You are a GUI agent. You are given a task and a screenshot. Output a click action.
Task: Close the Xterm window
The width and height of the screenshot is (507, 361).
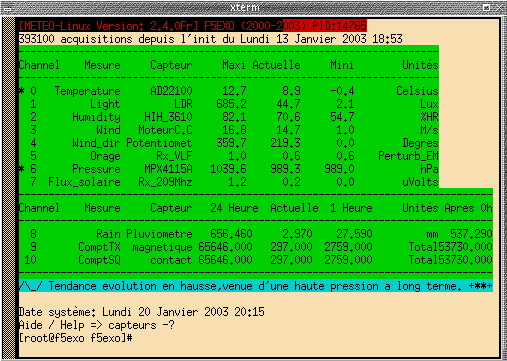pos(500,7)
